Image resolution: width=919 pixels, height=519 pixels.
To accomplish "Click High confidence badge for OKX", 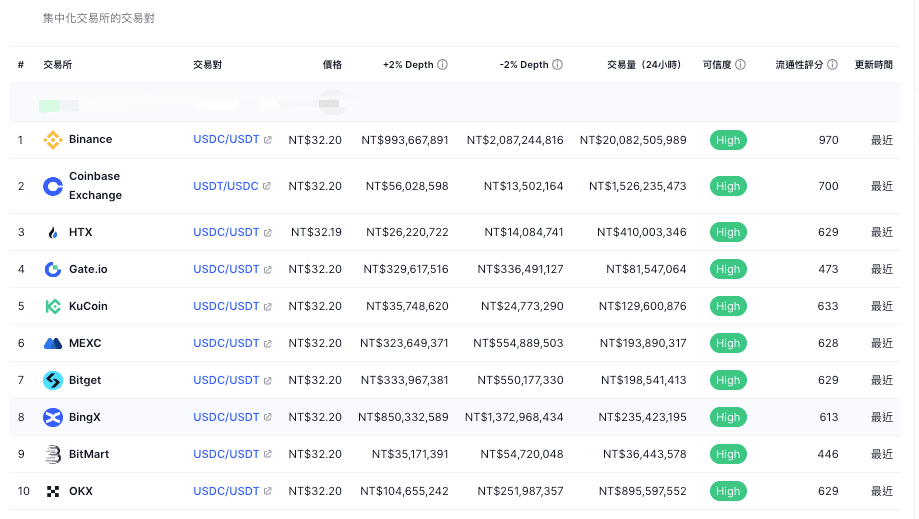I will point(728,491).
